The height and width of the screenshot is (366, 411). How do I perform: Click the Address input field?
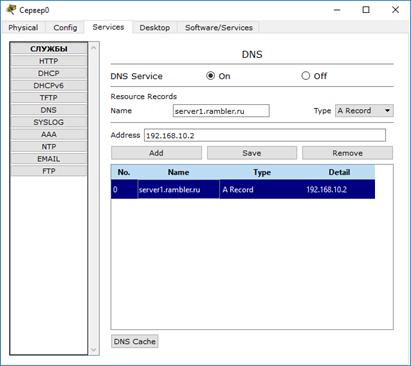pos(265,135)
